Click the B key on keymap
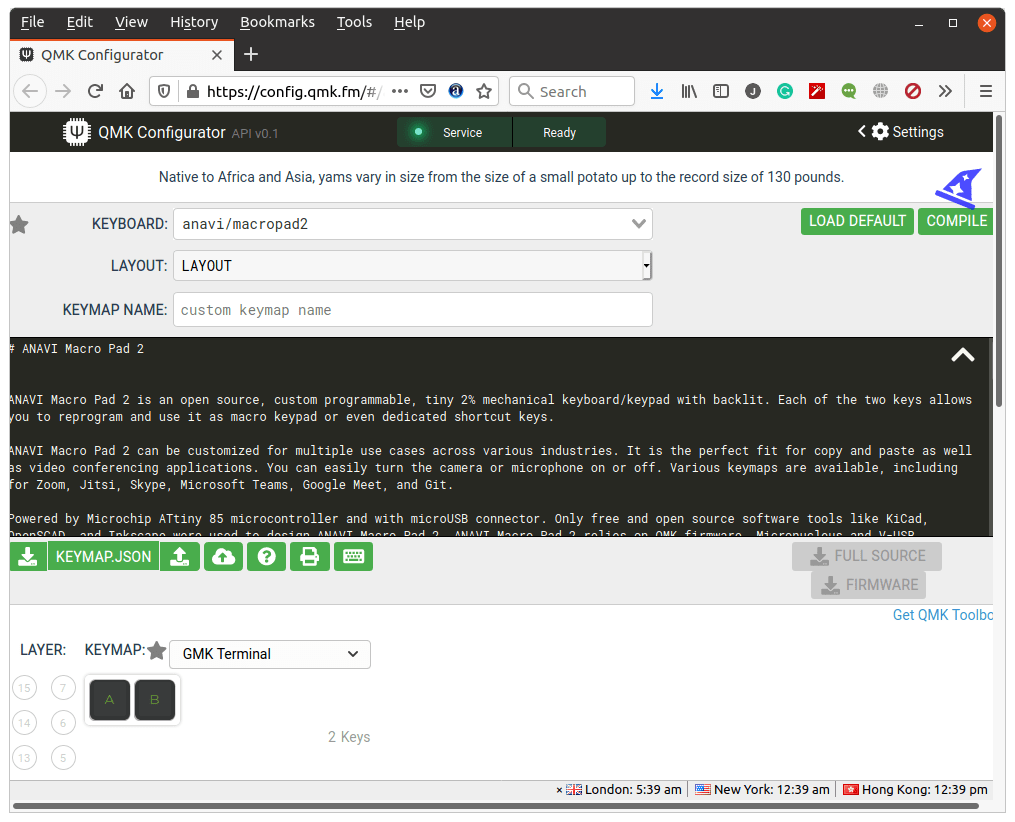 (x=155, y=700)
